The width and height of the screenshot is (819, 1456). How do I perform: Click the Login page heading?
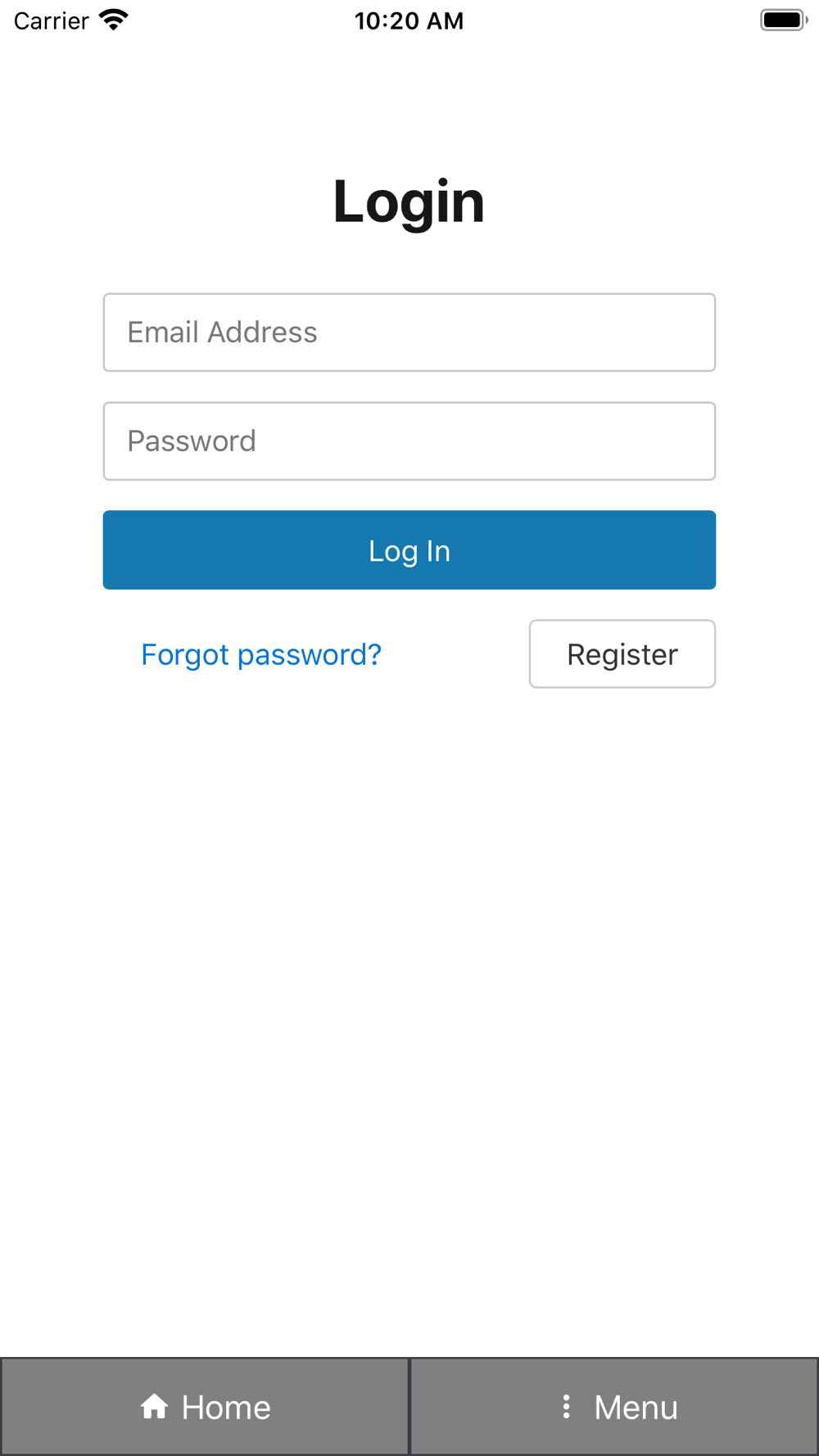pyautogui.click(x=409, y=201)
